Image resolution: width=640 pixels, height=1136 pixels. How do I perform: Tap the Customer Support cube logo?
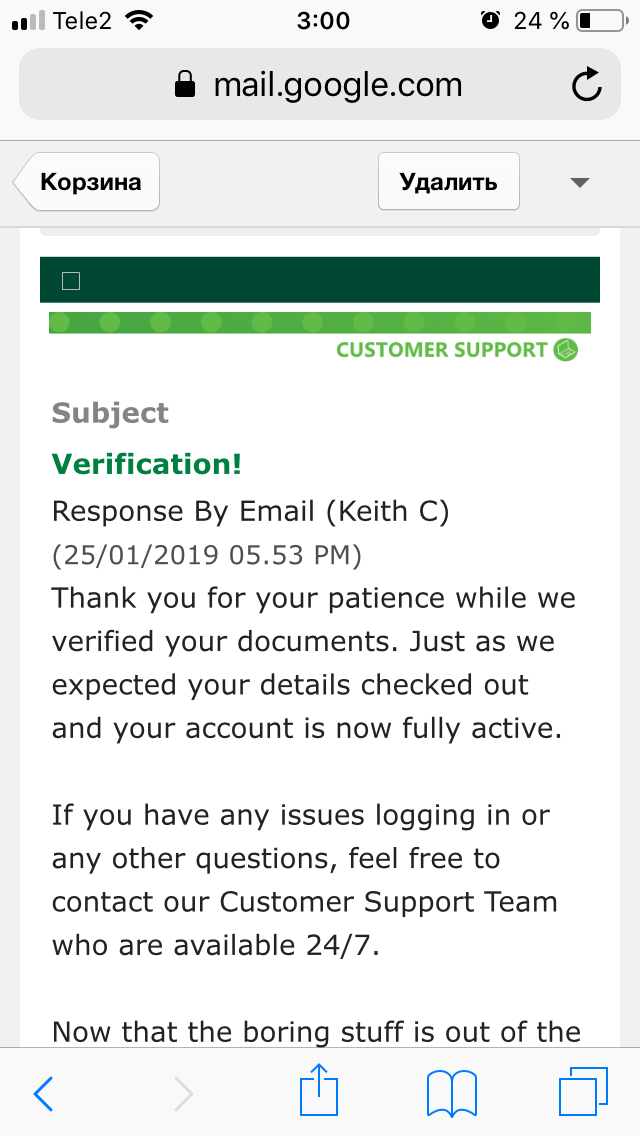pos(565,350)
